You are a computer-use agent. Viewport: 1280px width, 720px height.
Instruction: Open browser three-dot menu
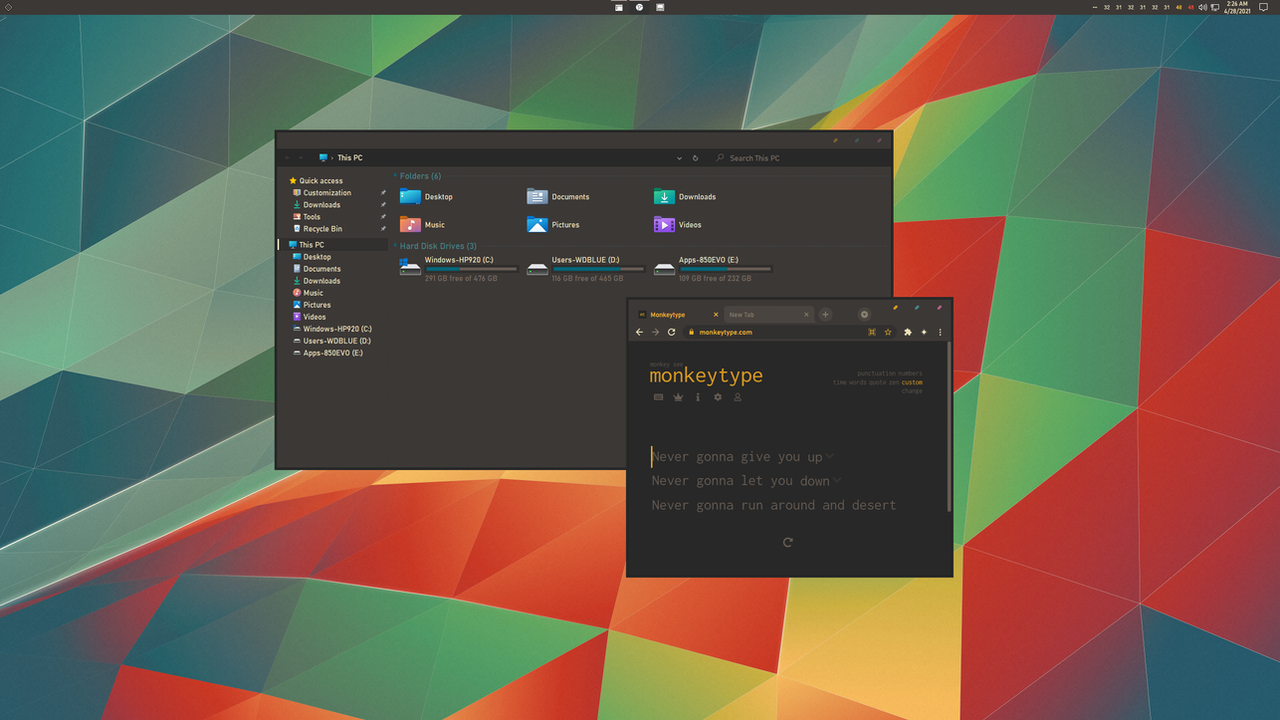pyautogui.click(x=940, y=332)
